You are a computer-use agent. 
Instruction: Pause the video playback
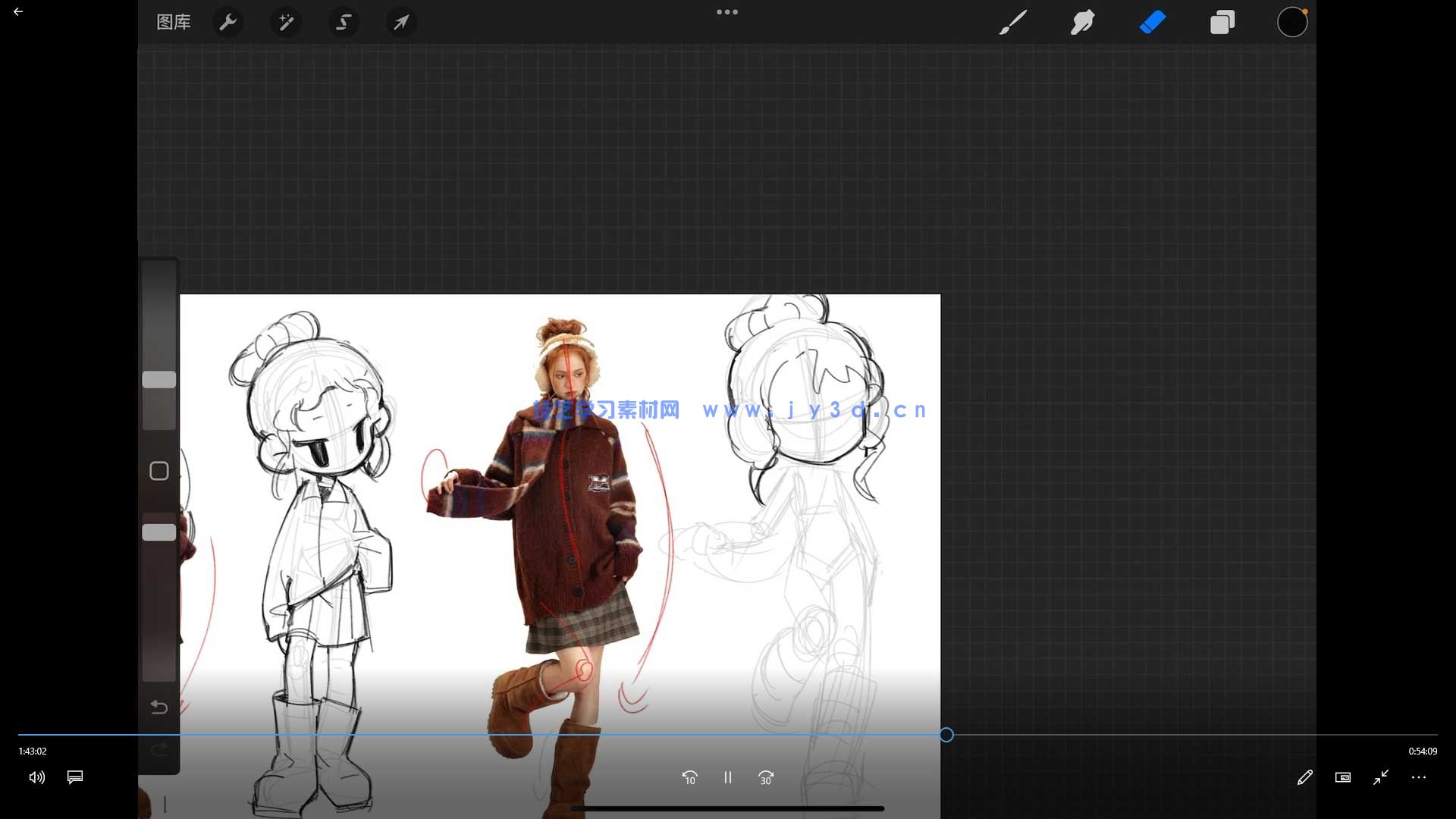[x=727, y=777]
